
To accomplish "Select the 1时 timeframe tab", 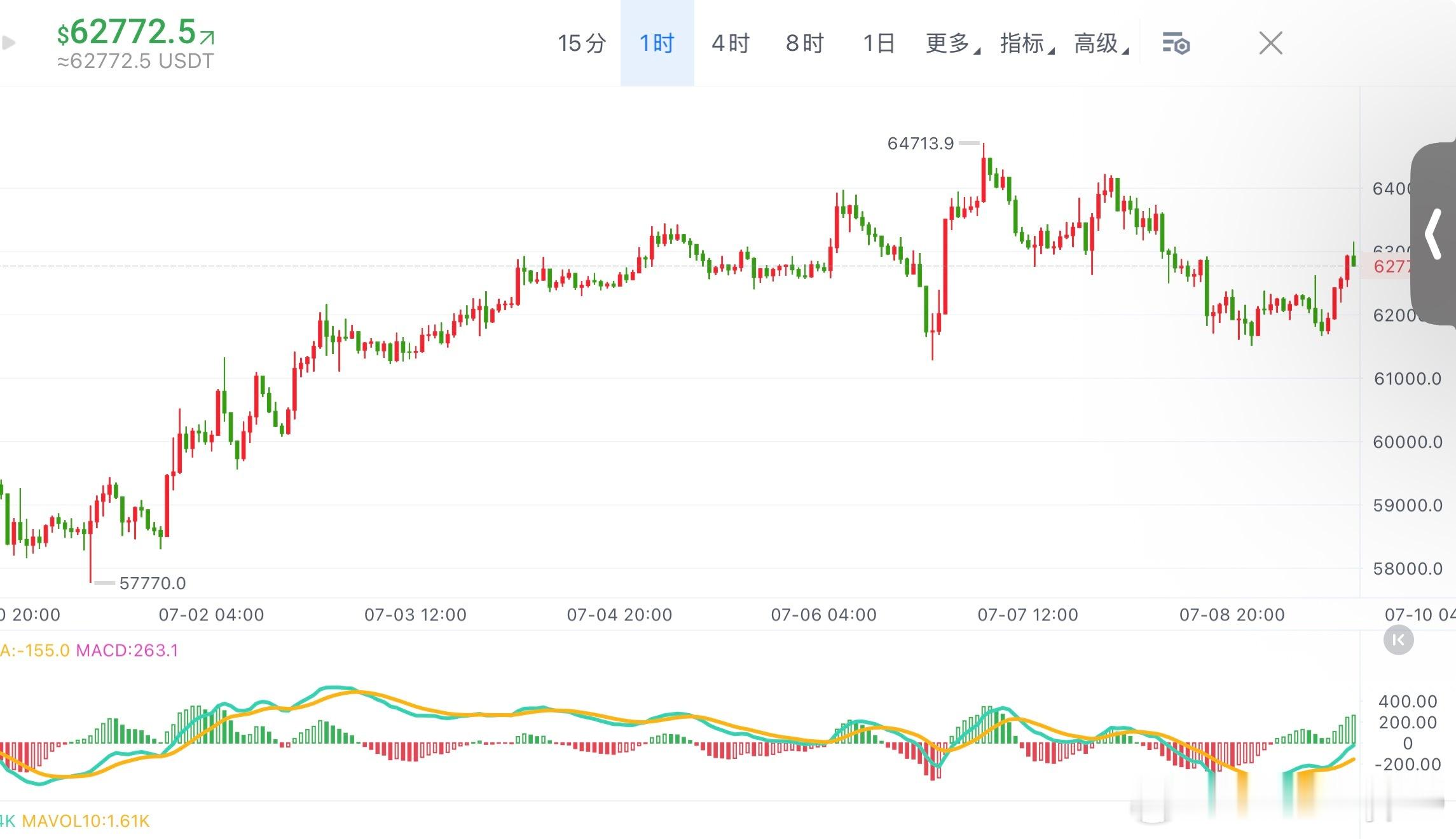I will [x=657, y=43].
